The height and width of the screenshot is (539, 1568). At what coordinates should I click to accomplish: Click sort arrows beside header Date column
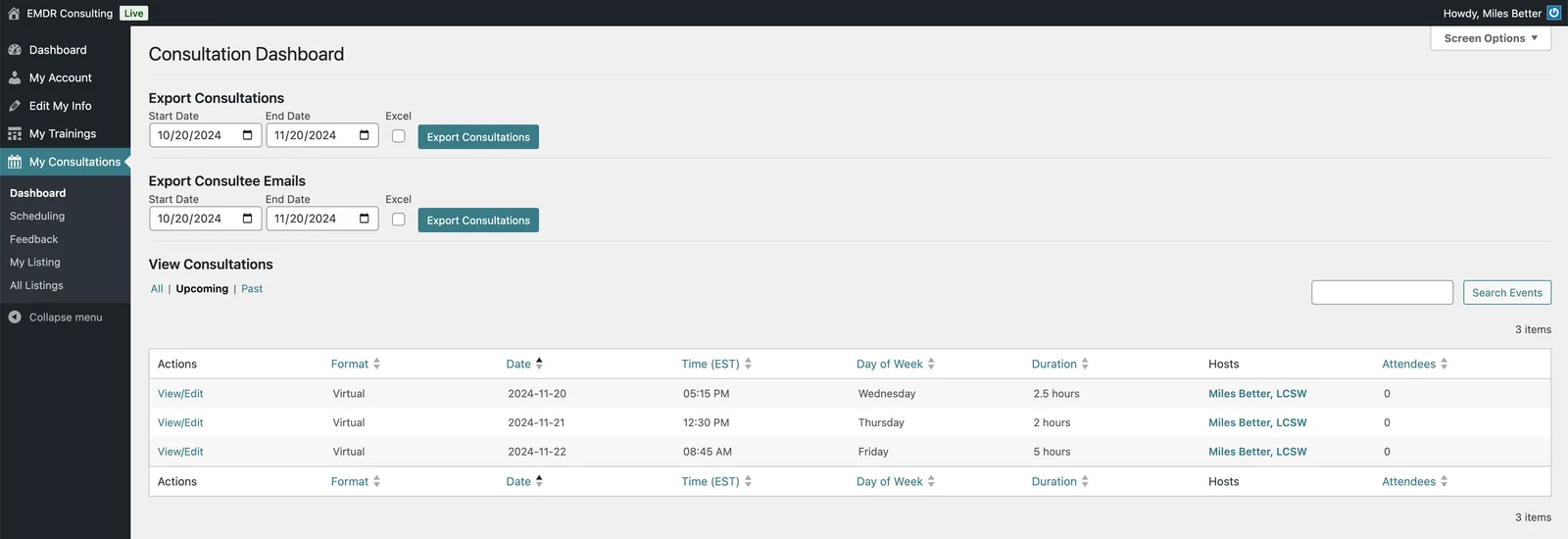pos(539,364)
